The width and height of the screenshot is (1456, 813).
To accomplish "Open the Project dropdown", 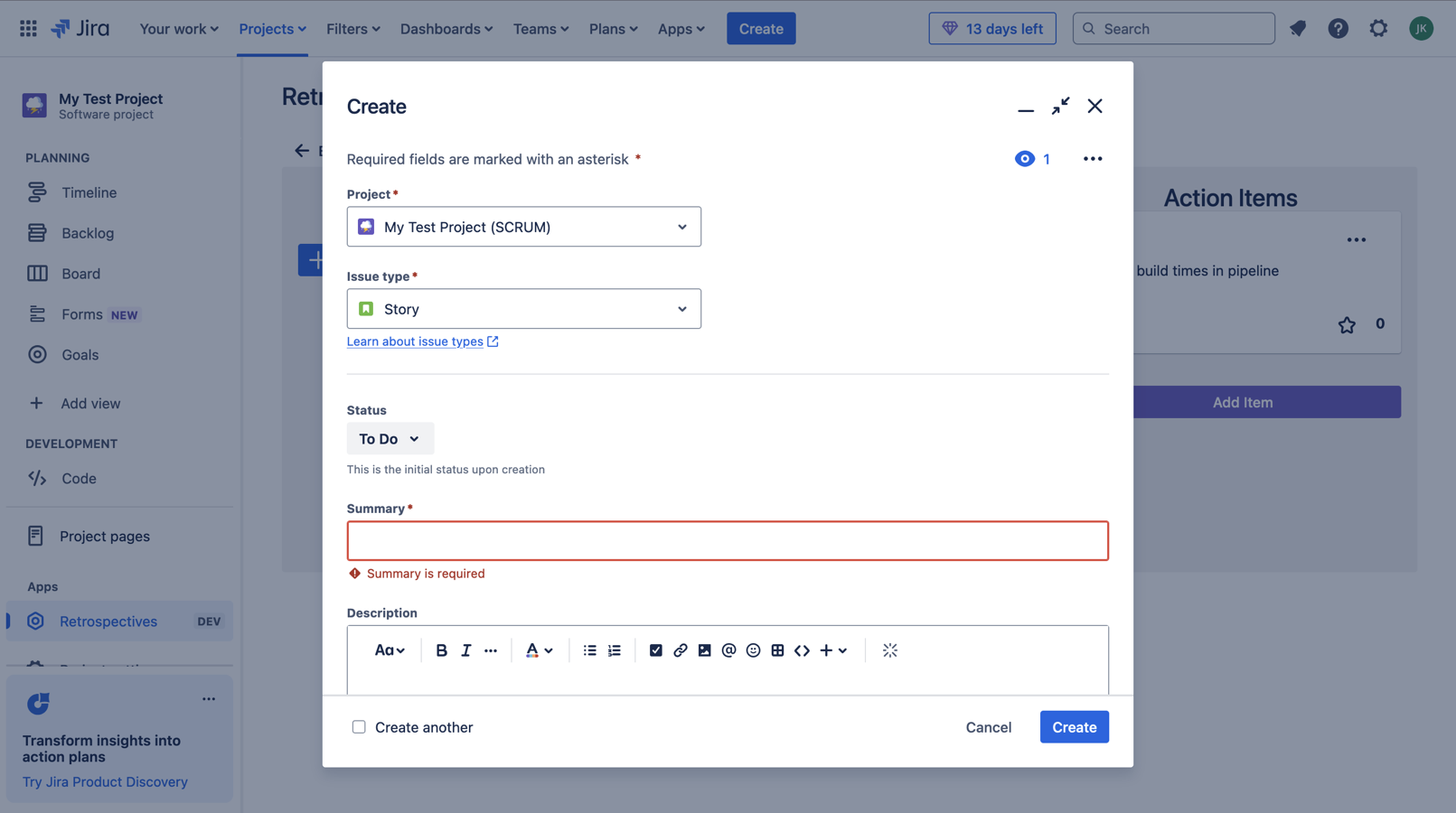I will click(x=524, y=227).
